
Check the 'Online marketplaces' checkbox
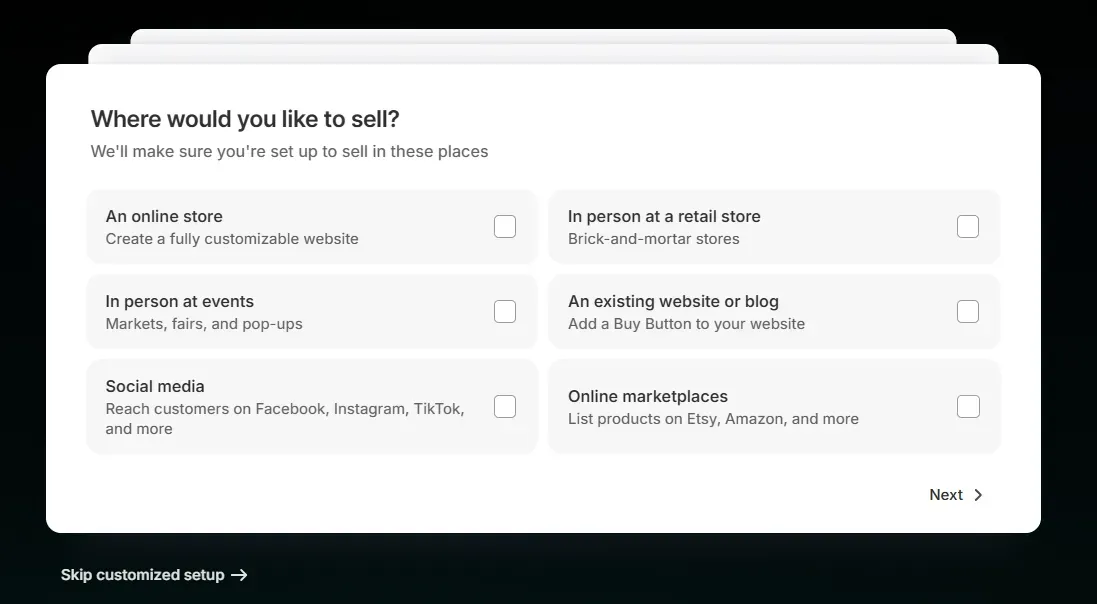[967, 406]
